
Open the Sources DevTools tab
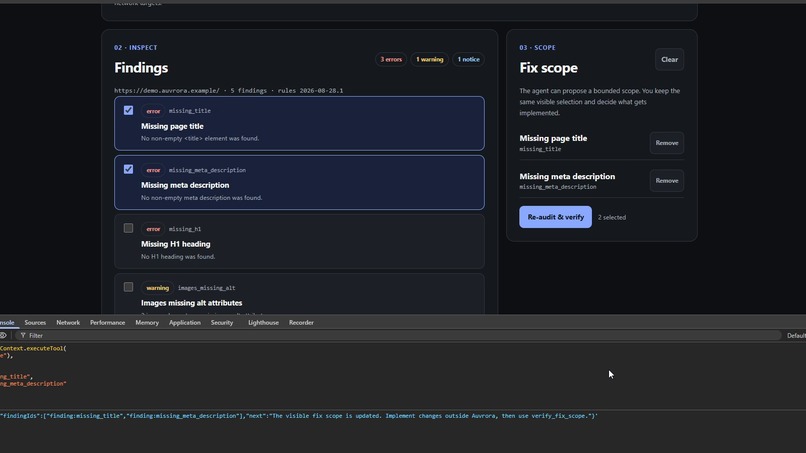(x=35, y=322)
